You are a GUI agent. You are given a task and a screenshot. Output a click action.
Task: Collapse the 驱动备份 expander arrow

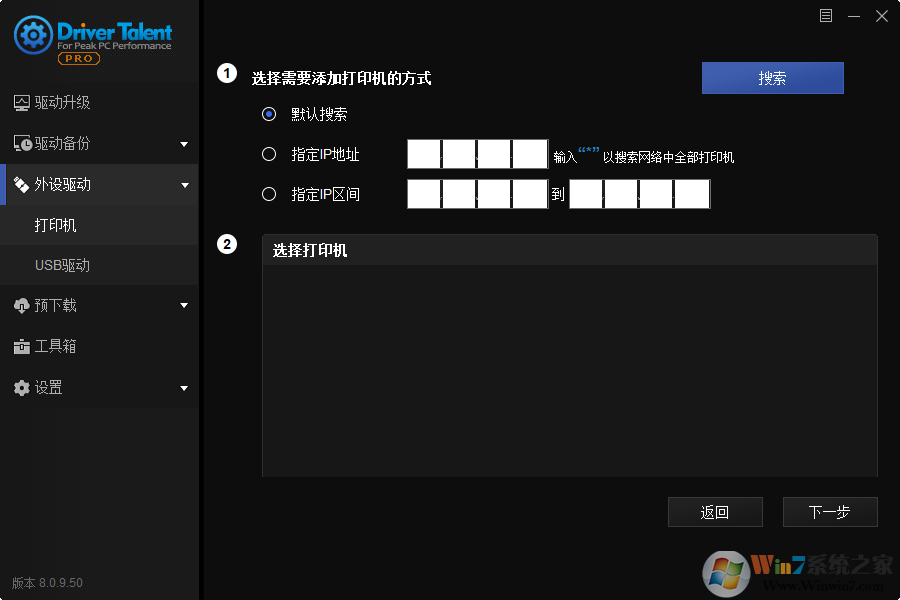(x=184, y=143)
